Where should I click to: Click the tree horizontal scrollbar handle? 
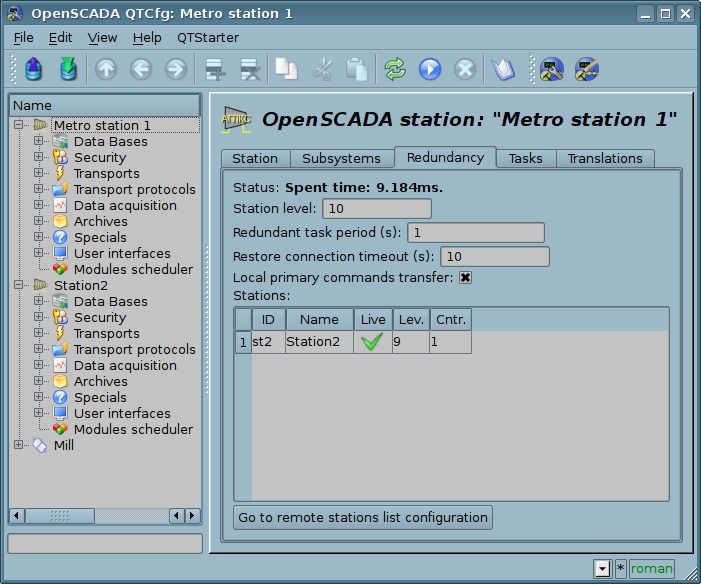pos(60,516)
